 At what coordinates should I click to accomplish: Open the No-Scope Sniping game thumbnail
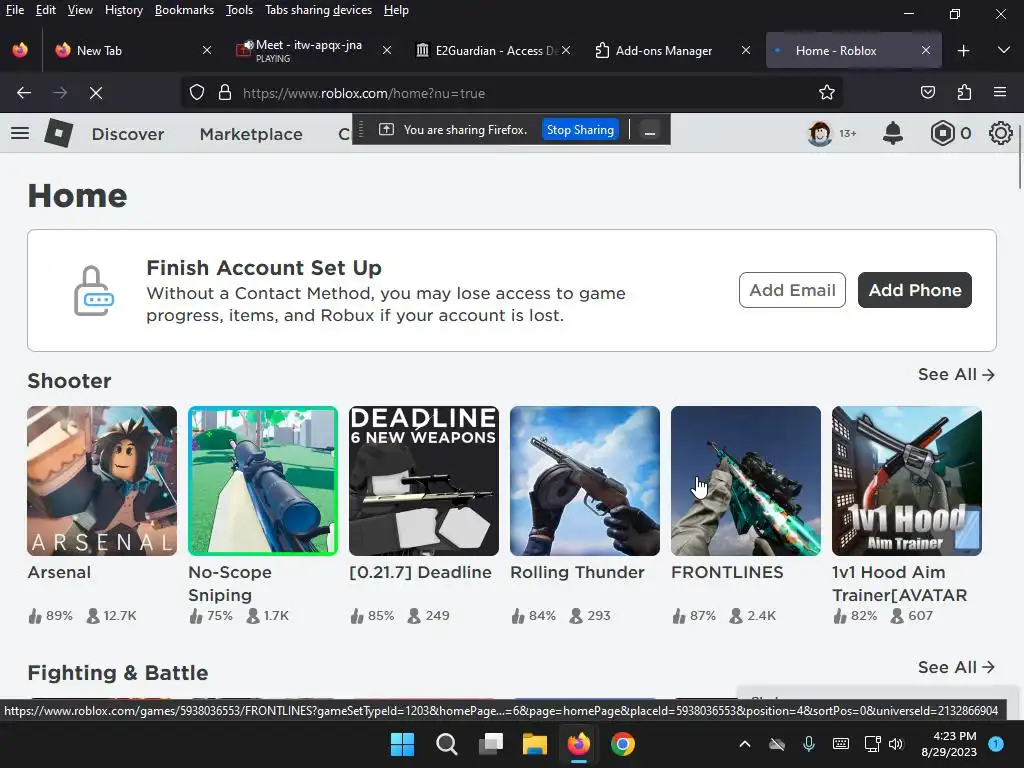click(x=263, y=481)
